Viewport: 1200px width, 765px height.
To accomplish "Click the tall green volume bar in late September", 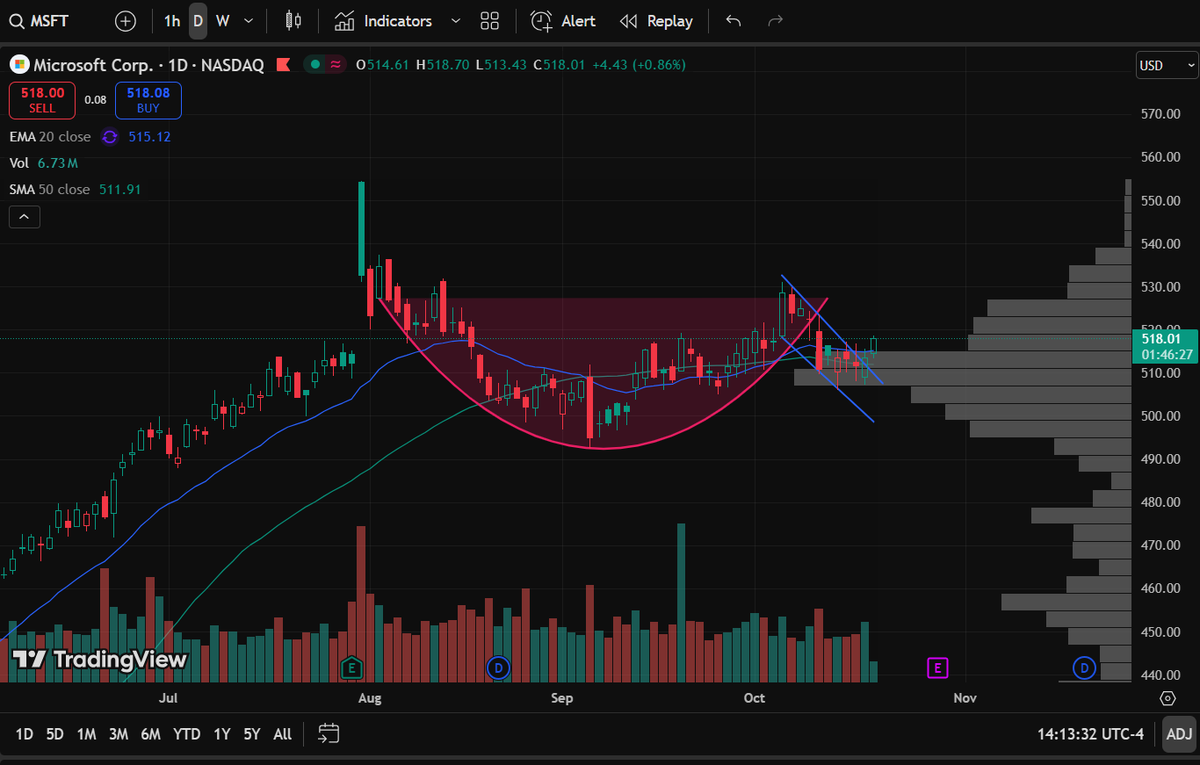I will (681, 601).
